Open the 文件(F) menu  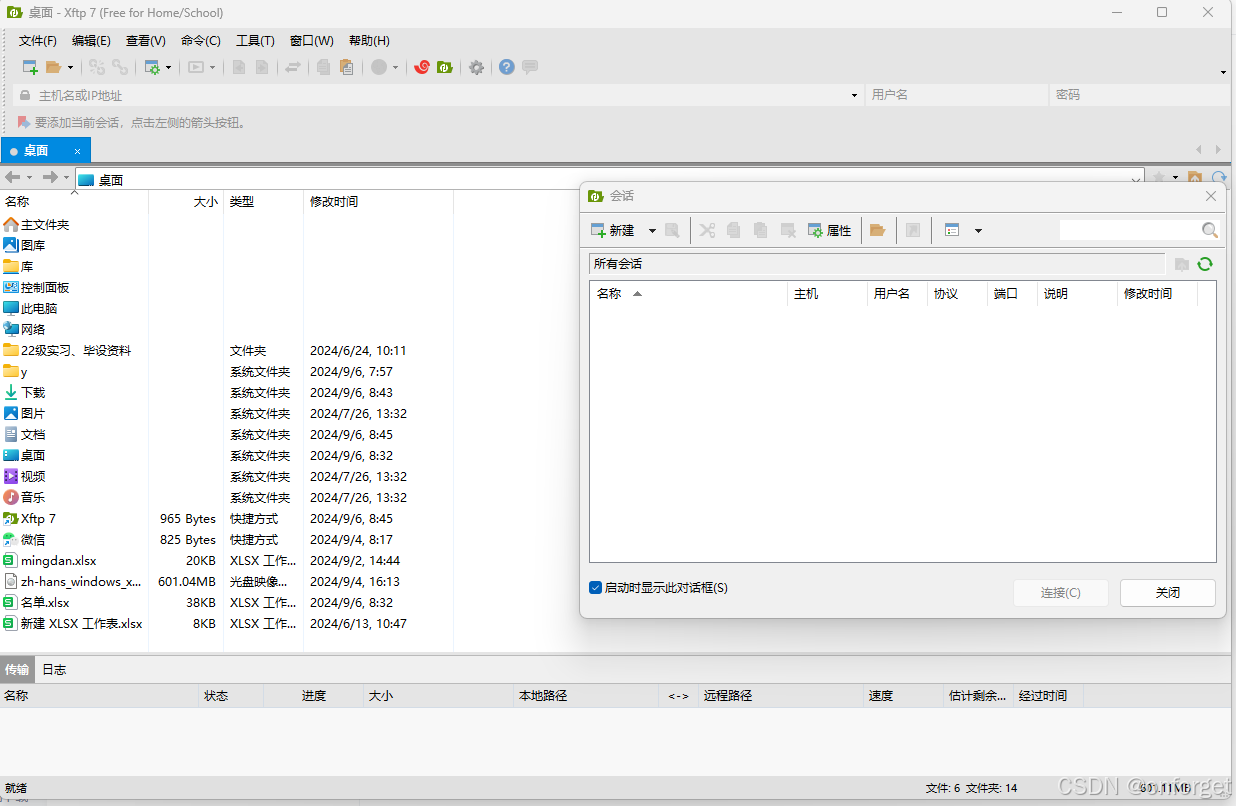pos(38,41)
